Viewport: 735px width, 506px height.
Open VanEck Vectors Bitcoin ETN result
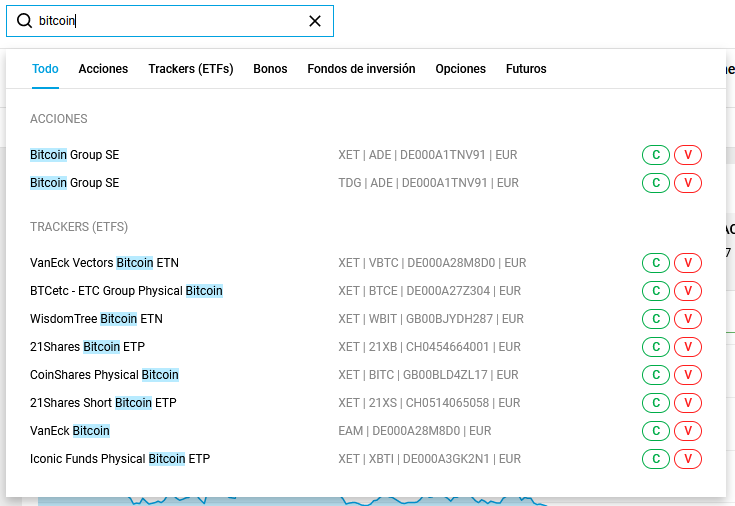[104, 263]
